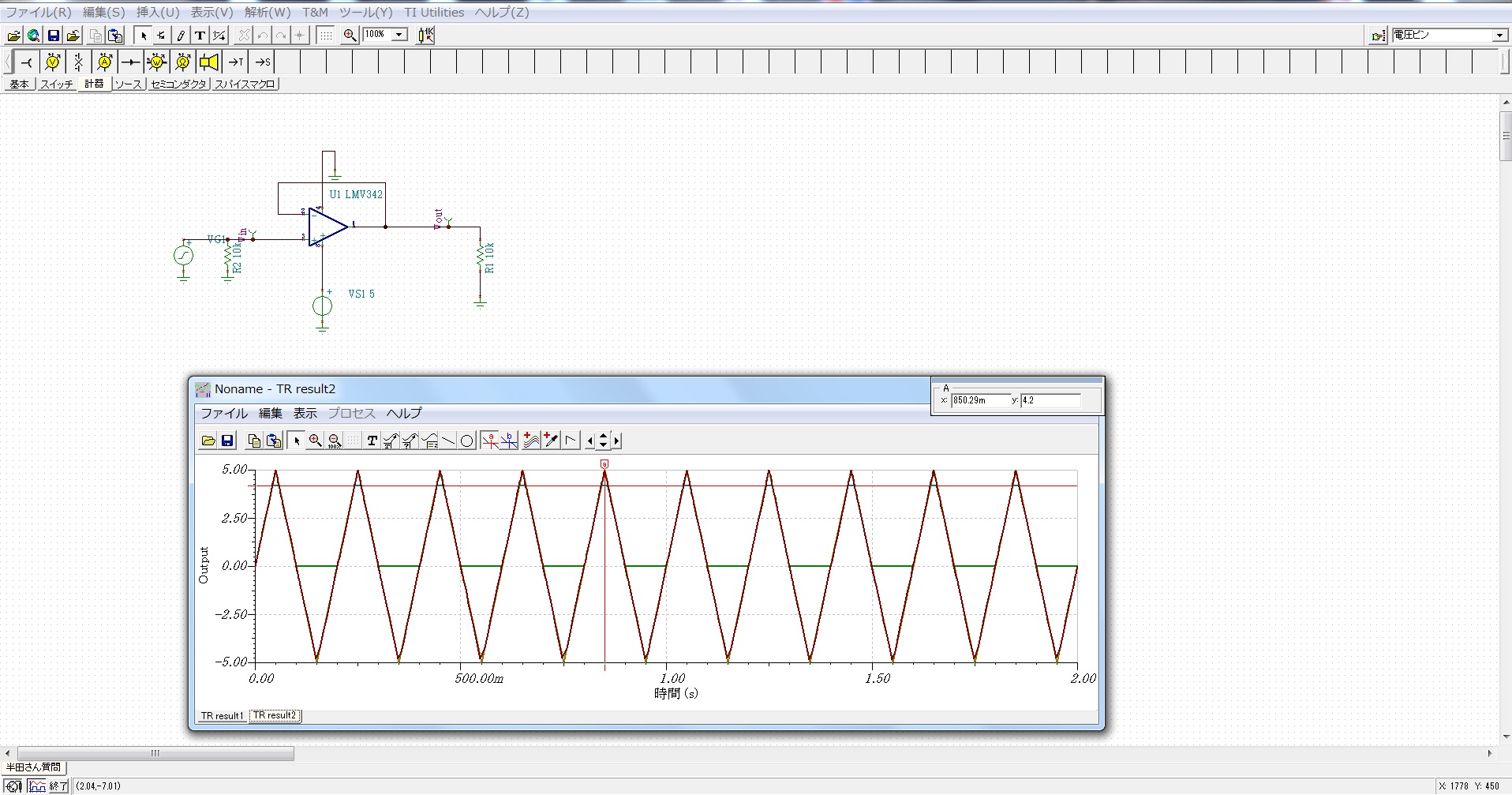The height and width of the screenshot is (795, 1512).
Task: Place a Voltmeter from the meters toolbar
Action: coord(53,62)
